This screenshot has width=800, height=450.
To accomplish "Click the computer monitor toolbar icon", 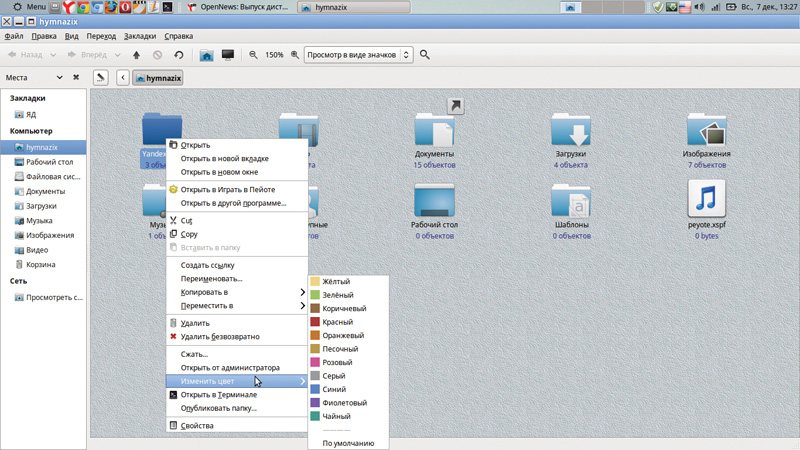I will pyautogui.click(x=228, y=55).
